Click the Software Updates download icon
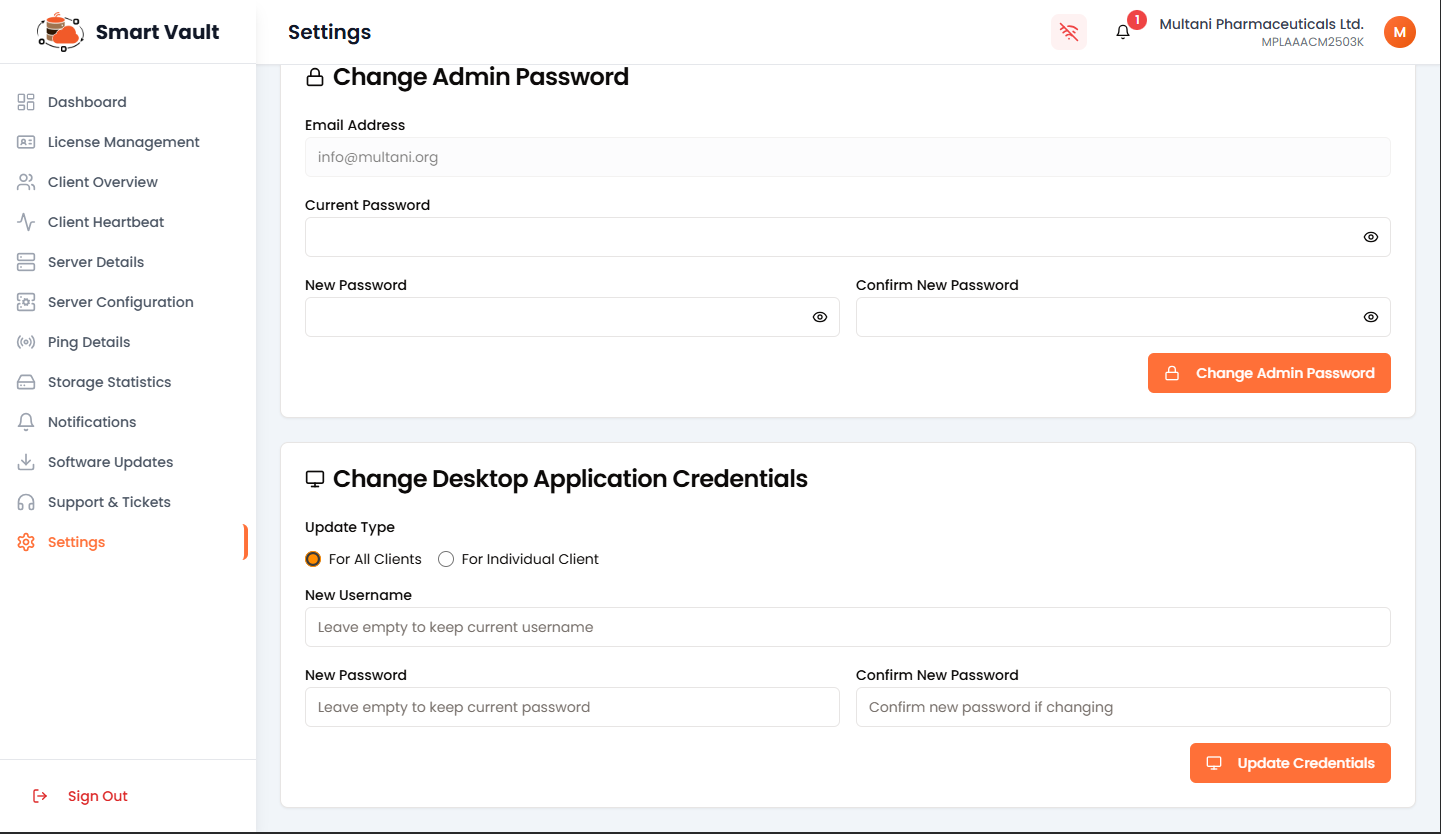Screen dimensions: 1441x834 pyautogui.click(x=26, y=462)
